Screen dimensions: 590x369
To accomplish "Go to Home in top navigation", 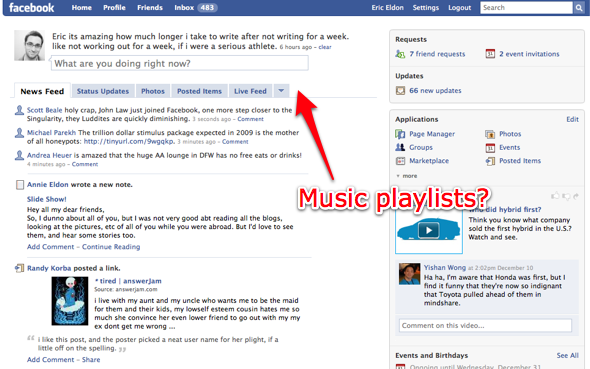I will [82, 8].
